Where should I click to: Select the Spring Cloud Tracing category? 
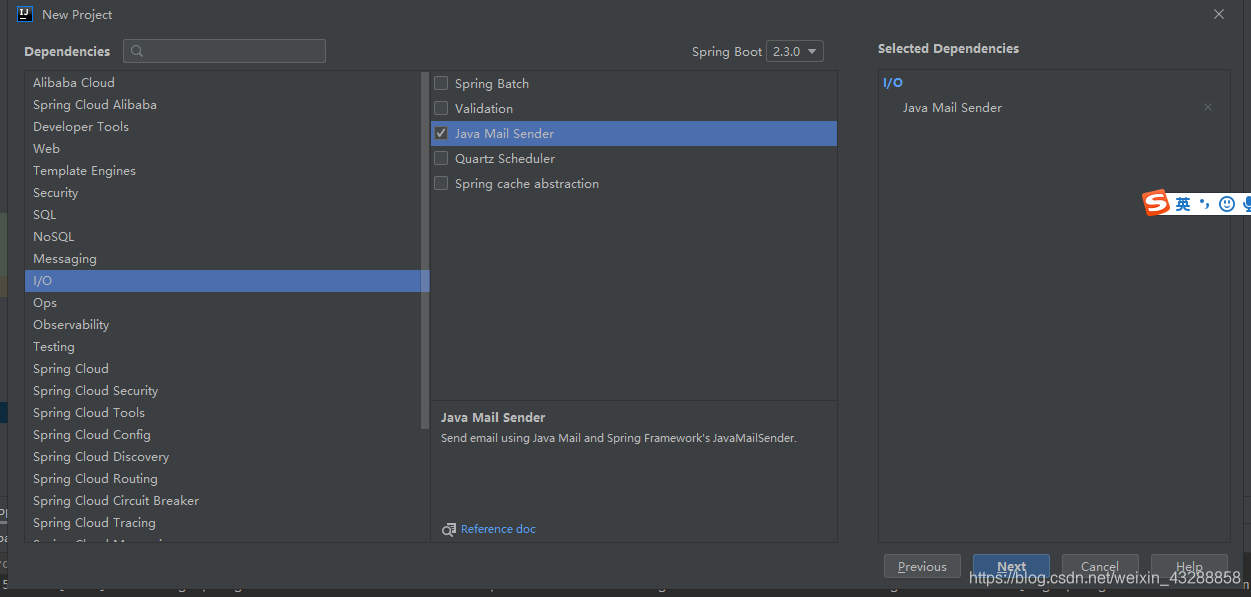[226, 522]
